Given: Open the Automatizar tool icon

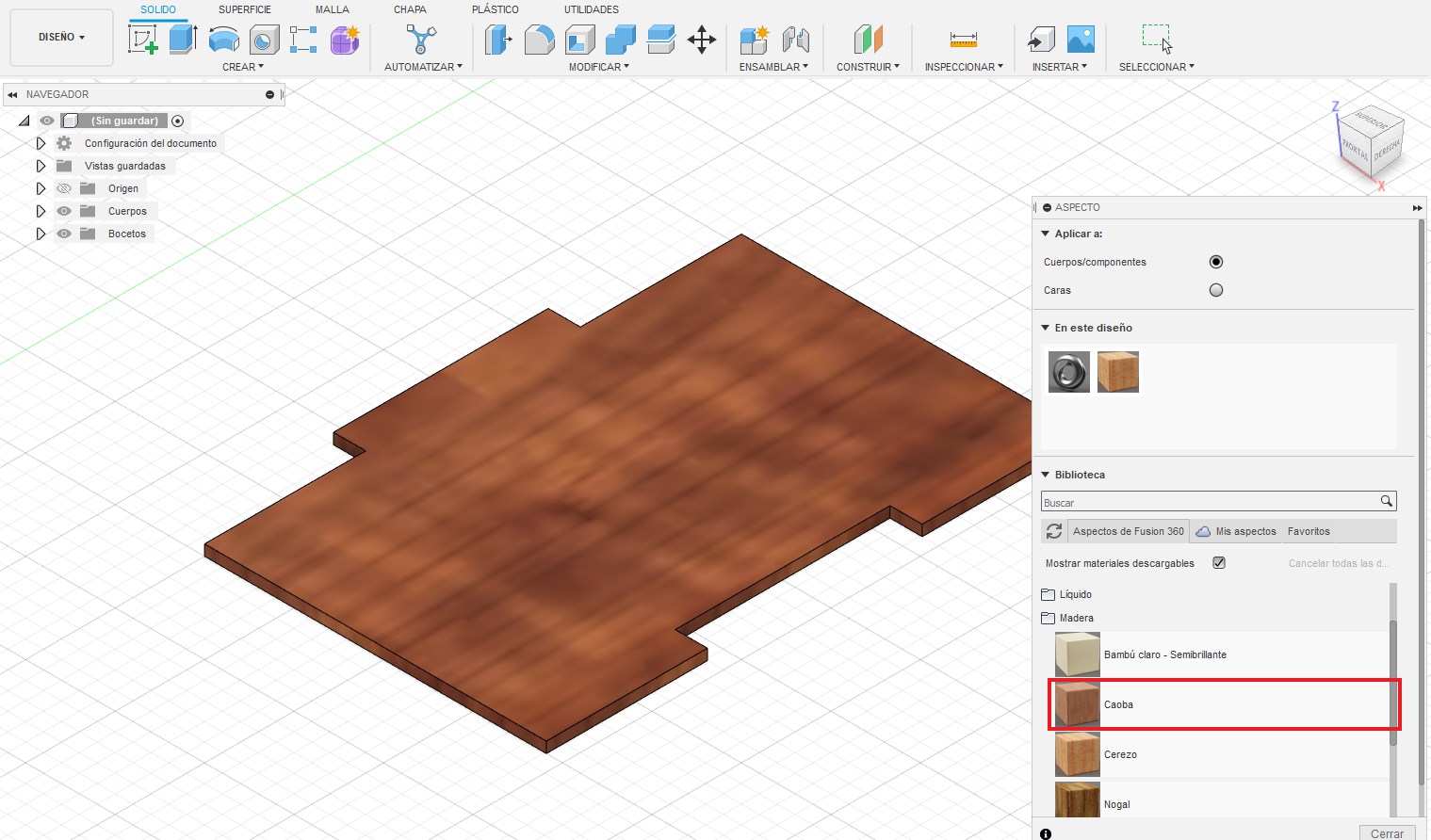Looking at the screenshot, I should click(421, 40).
